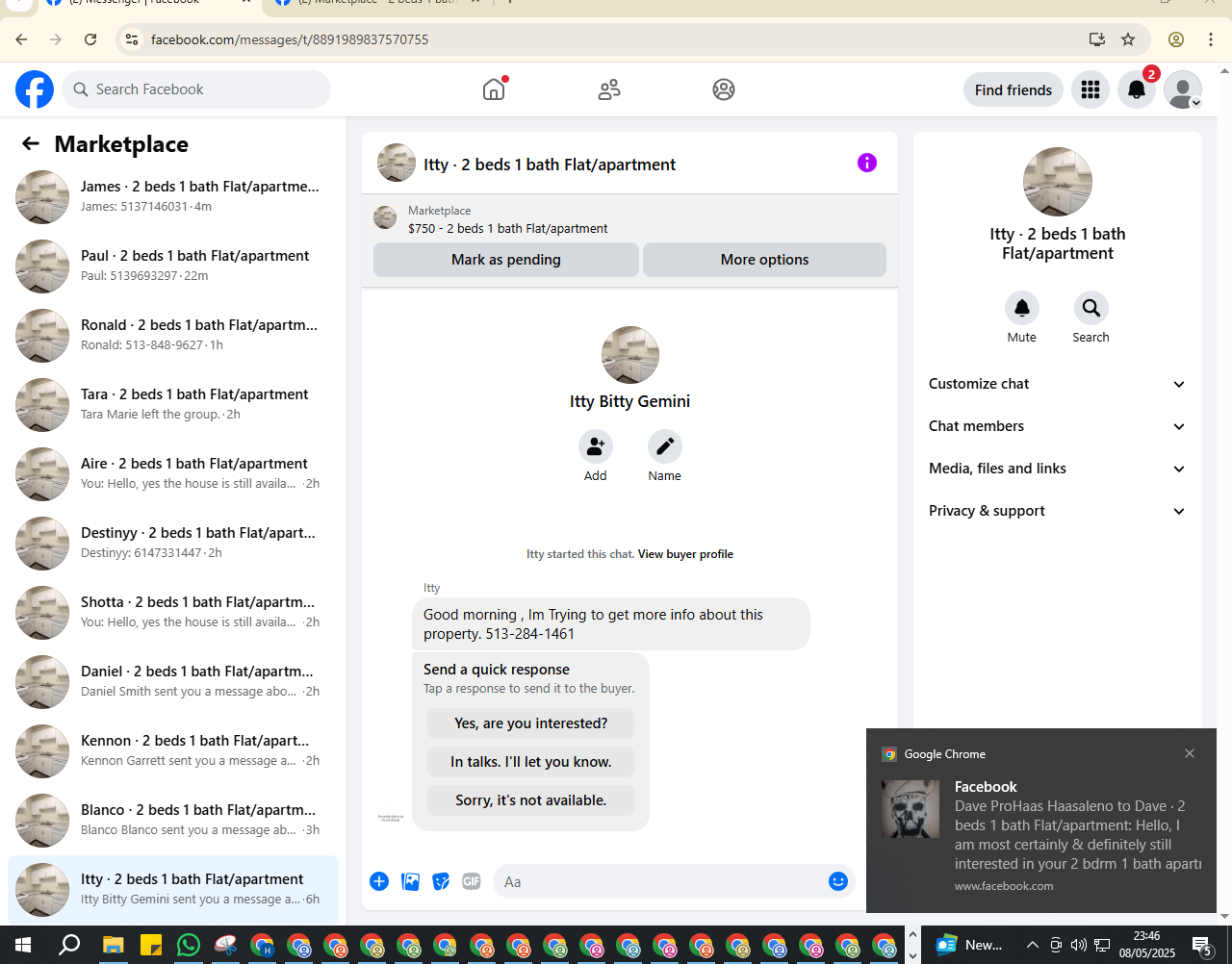This screenshot has width=1232, height=964.
Task: Expand Media, files and links section
Action: (1057, 469)
